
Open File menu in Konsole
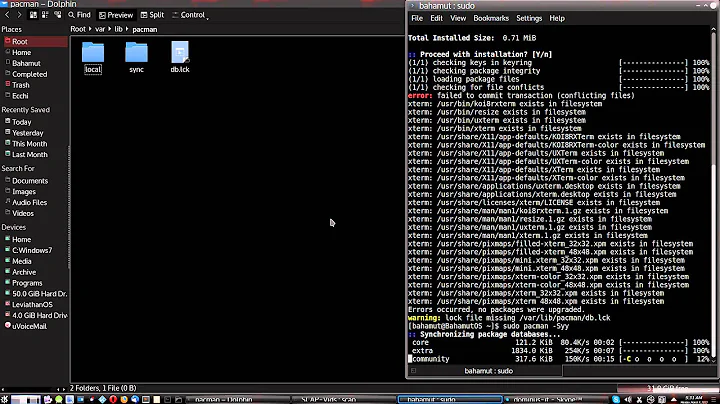[417, 18]
